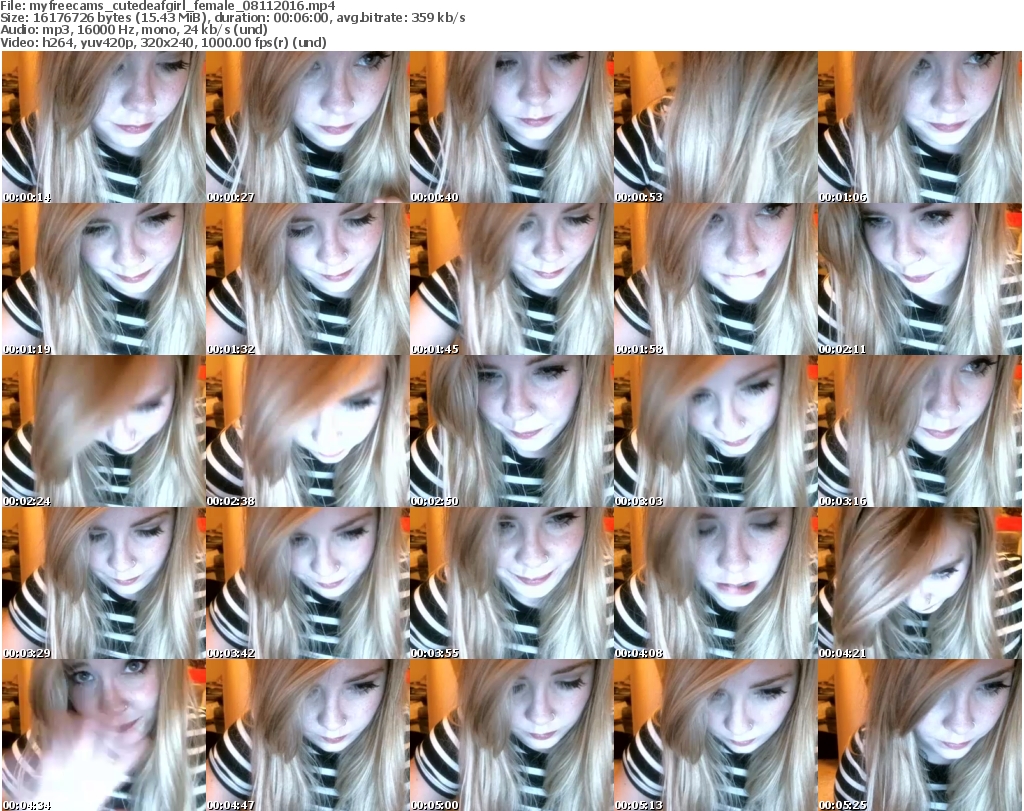Open the thumbnail stamped 00:03:29
1024x811 pixels.
pyautogui.click(x=102, y=583)
